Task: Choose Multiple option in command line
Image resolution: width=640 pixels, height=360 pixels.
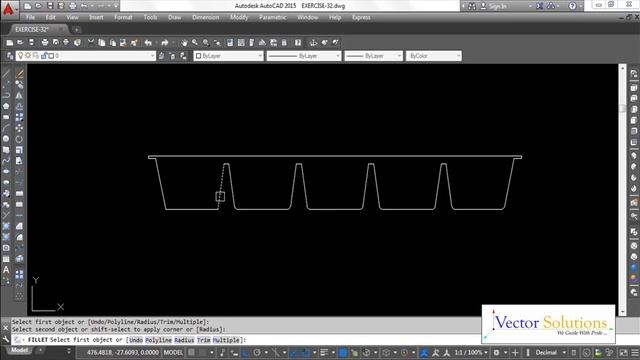Action: point(226,340)
